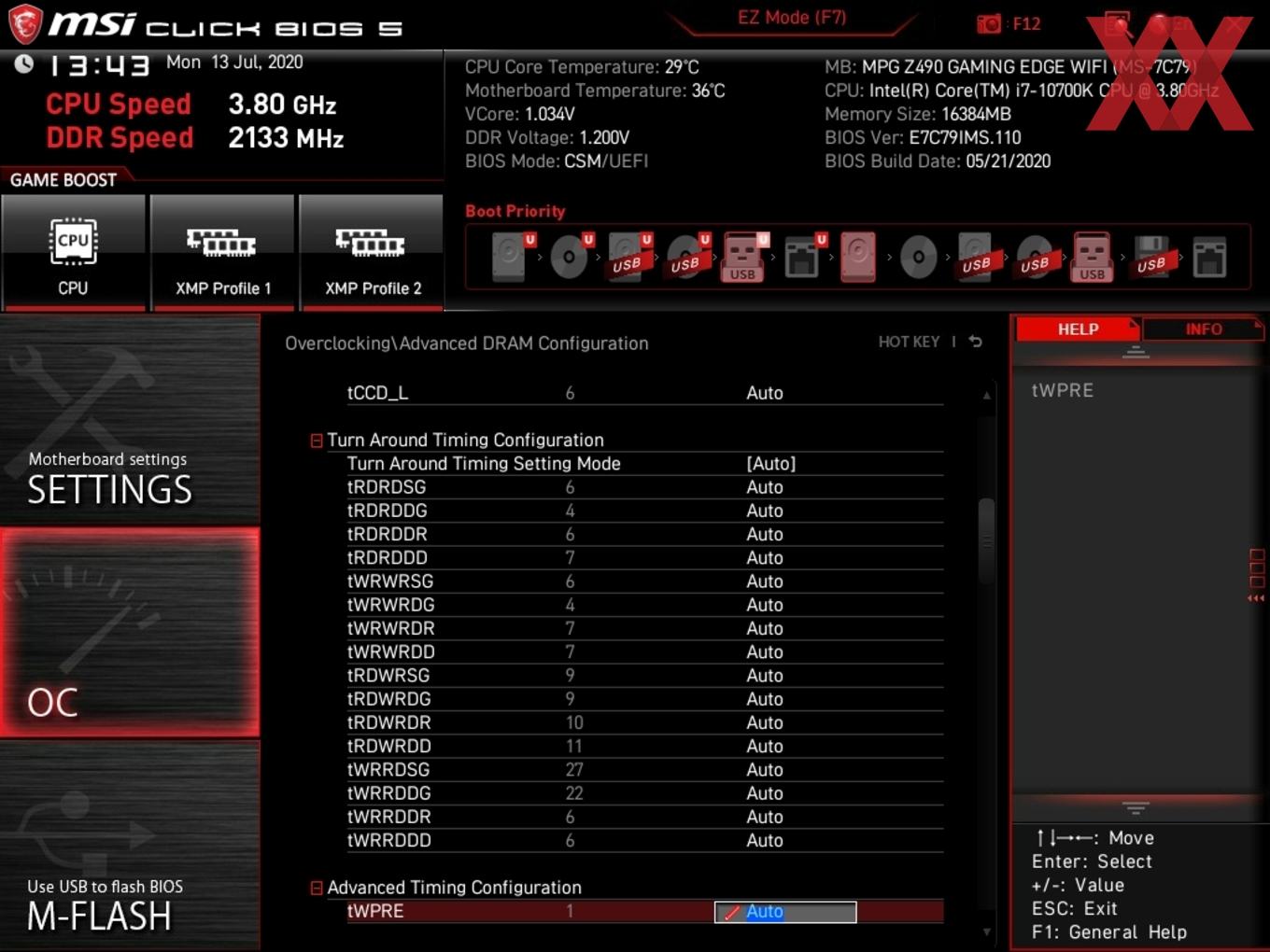The image size is (1270, 952).
Task: Switch to the HELP tab
Action: (x=1078, y=329)
